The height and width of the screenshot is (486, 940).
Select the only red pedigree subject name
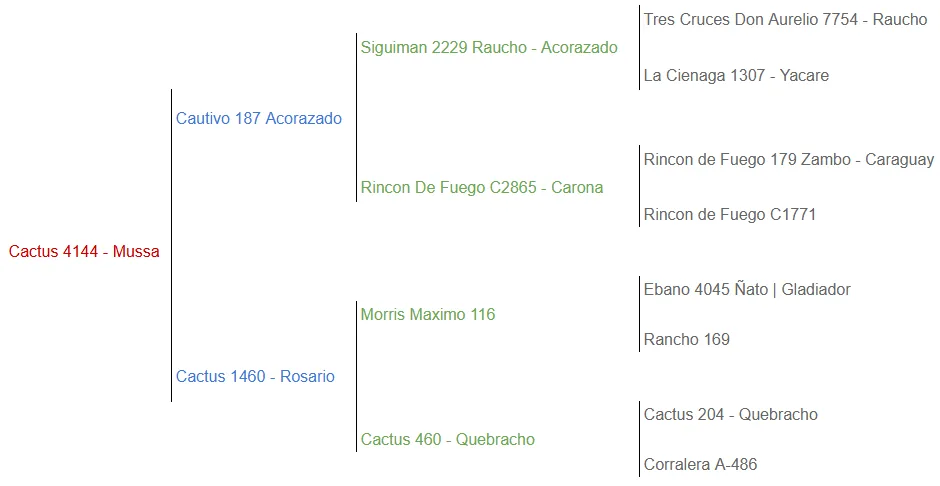point(84,252)
